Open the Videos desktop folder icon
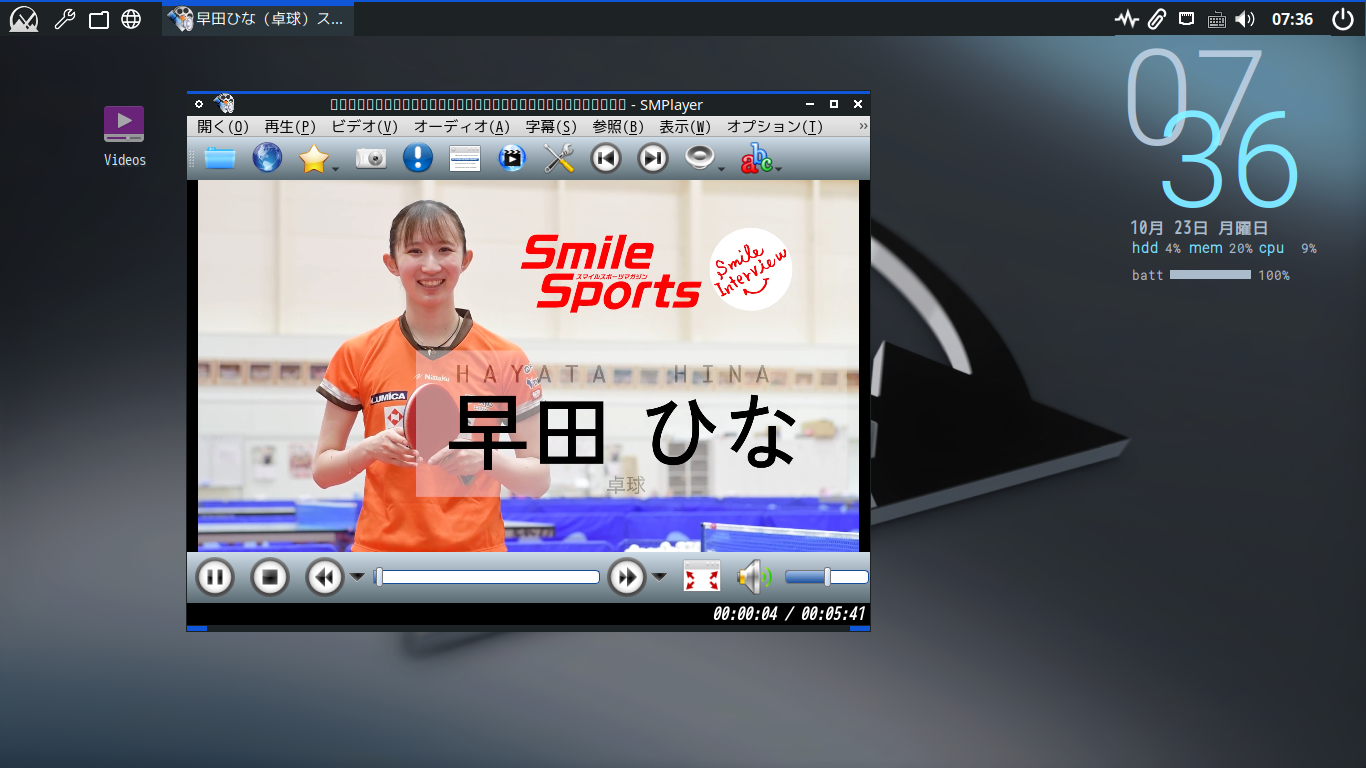 pyautogui.click(x=124, y=136)
